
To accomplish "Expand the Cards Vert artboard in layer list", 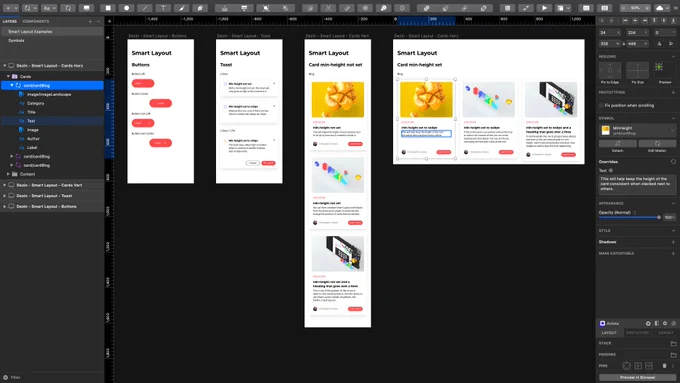I will coord(5,185).
